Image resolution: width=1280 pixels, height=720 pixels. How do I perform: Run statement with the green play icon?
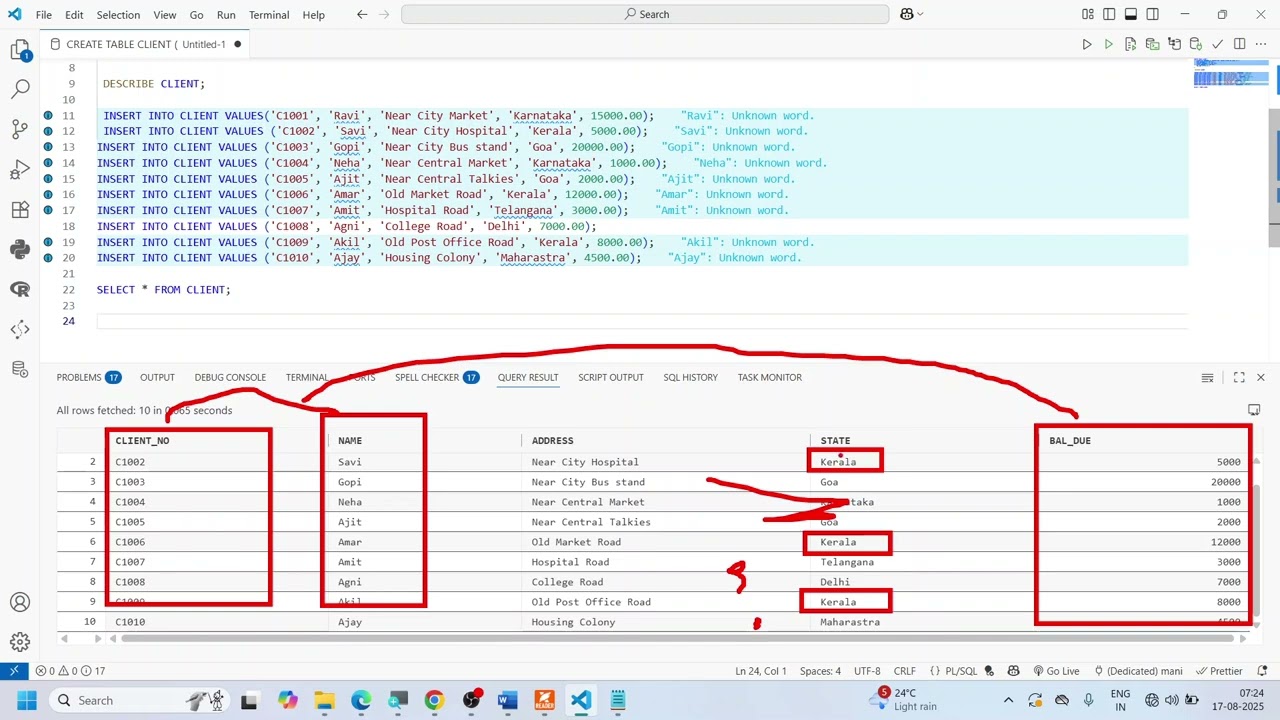(1108, 44)
